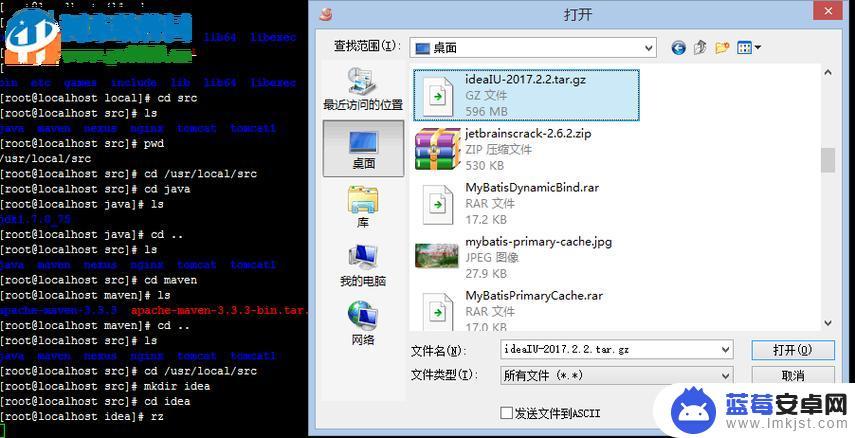
Task: Click the file list scrollbar up arrow
Action: [828, 73]
